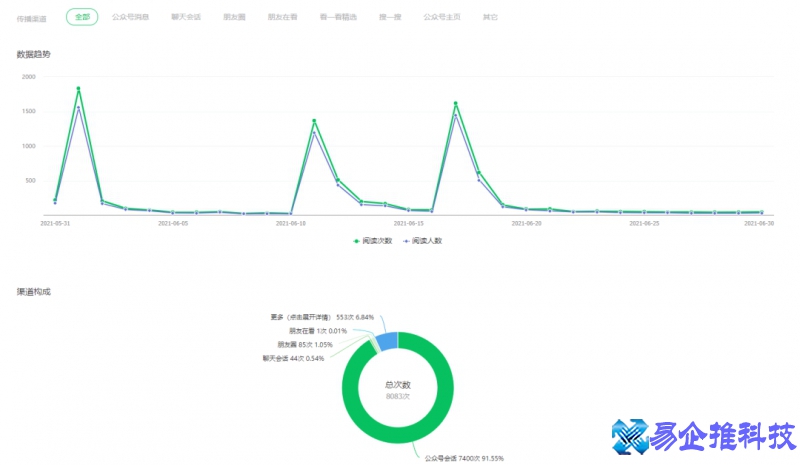Toggle the 阅读次数 legend series
The width and height of the screenshot is (800, 465).
pos(373,241)
